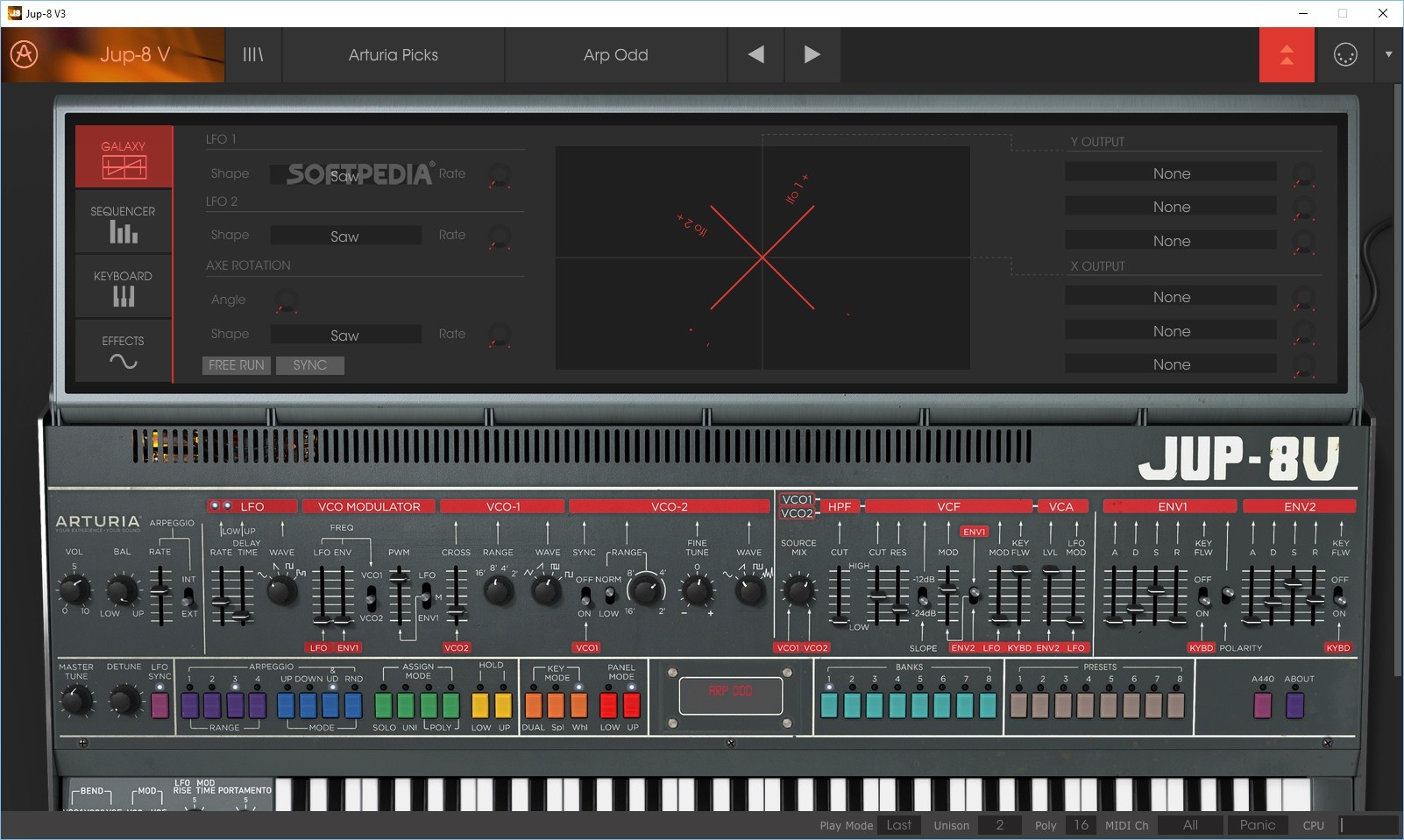Screen dimensions: 1404x840
Task: Toggle the ENV2 KEY FLW switch
Action: (x=1339, y=596)
